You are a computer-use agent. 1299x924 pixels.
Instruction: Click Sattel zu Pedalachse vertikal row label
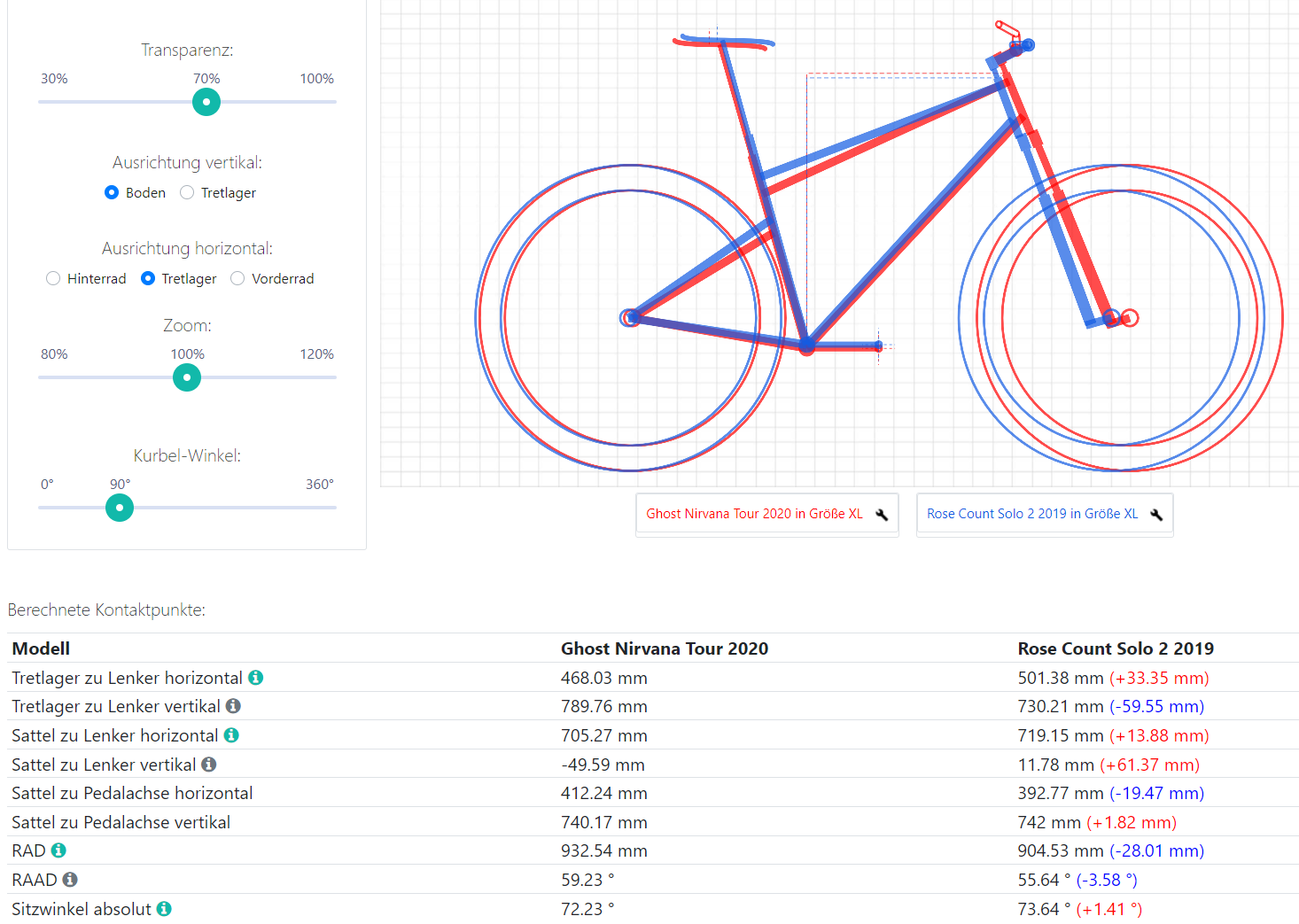pyautogui.click(x=121, y=822)
